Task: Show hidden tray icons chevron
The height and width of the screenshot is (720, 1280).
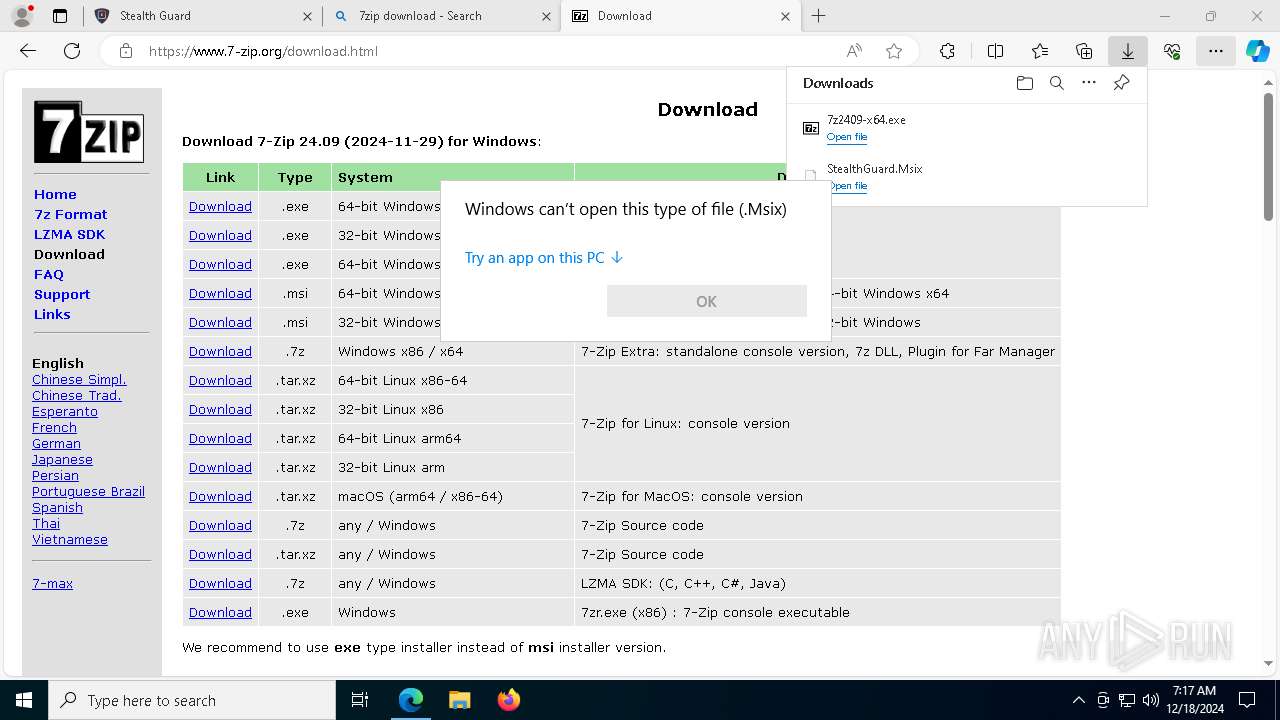Action: click(1078, 700)
